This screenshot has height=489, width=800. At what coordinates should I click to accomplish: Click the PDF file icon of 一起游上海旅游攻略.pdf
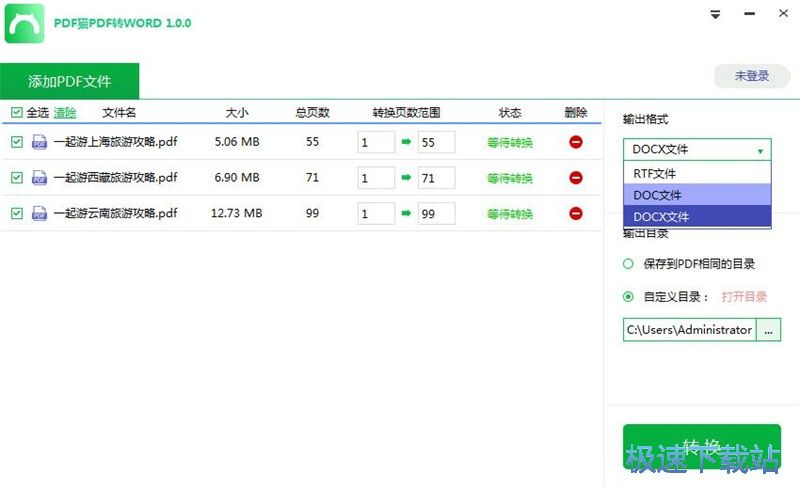click(x=40, y=142)
